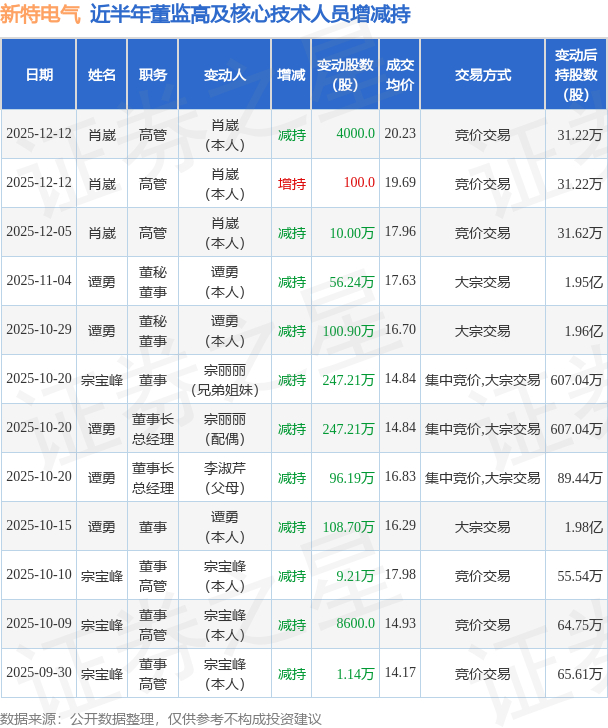Viewport: 608px width, 728px height.
Task: Click the average price 16.29 cell
Action: 400,526
